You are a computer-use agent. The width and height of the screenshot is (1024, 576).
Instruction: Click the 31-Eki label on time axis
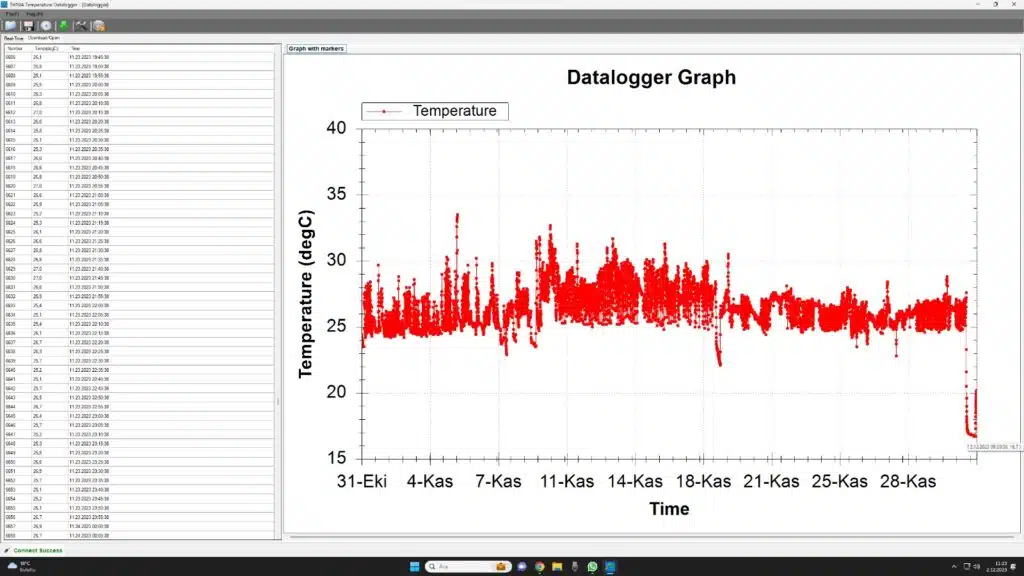362,481
